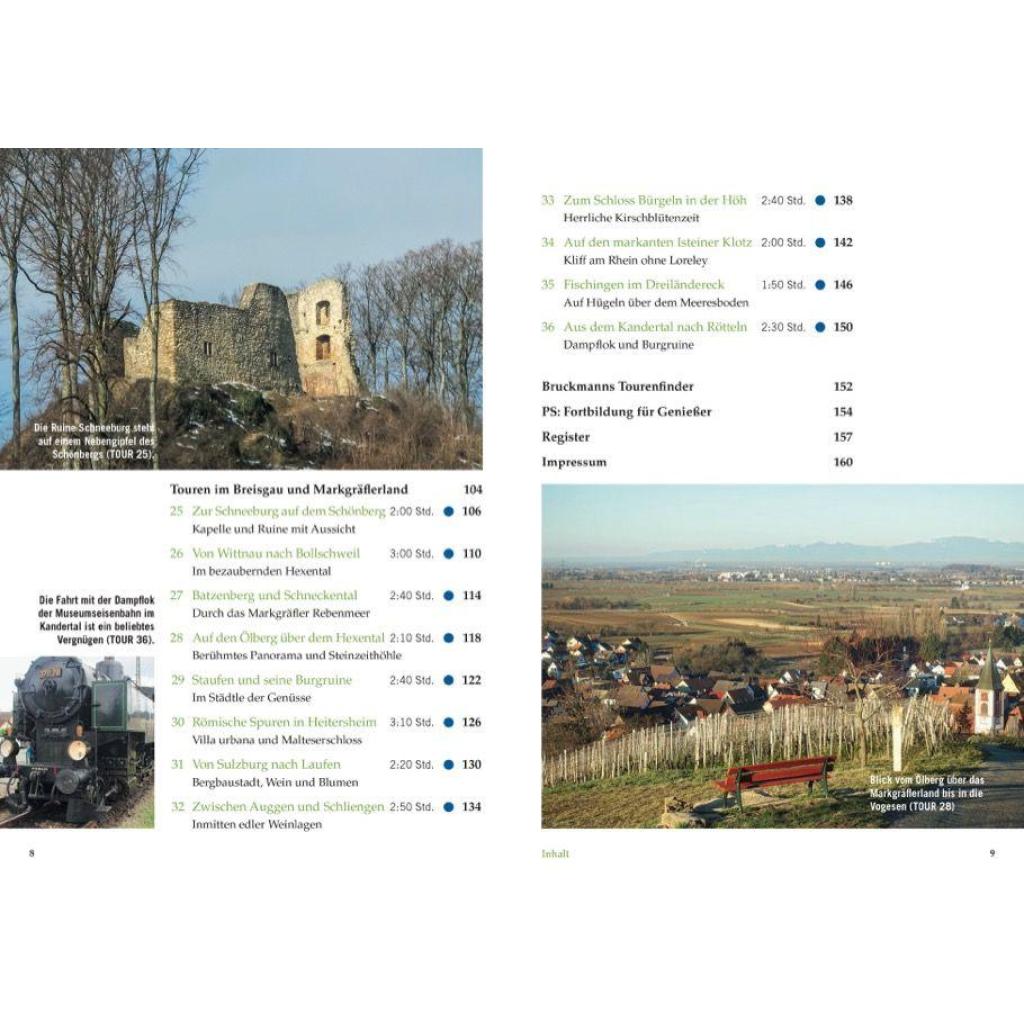This screenshot has width=1024, height=1024.
Task: Open the Schneeburg castle ruin photo
Action: [x=241, y=309]
